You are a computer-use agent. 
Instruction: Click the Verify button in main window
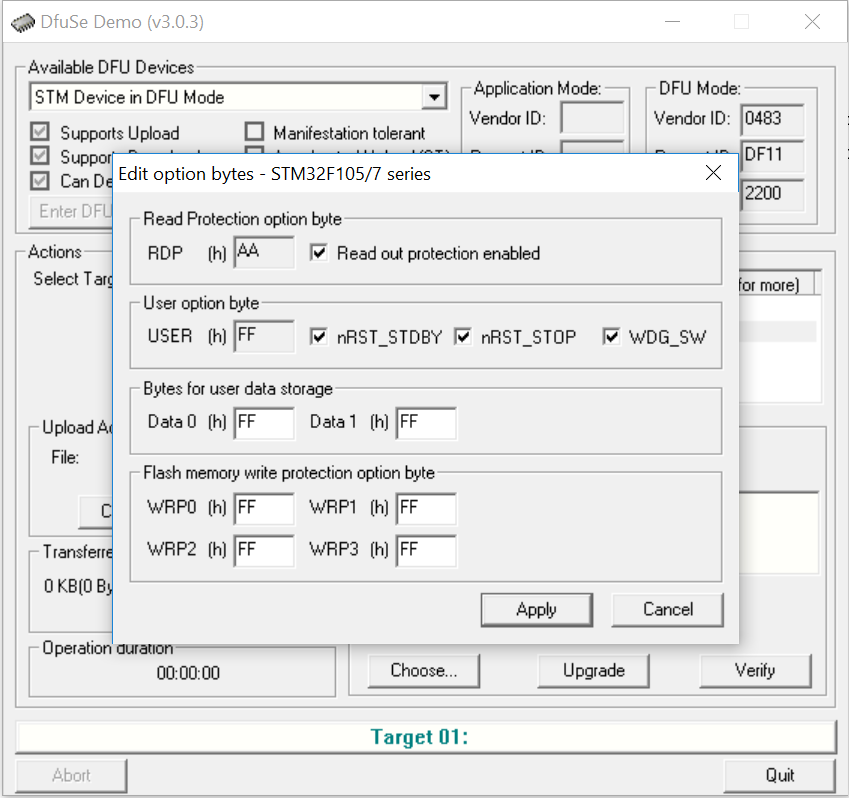coord(755,671)
